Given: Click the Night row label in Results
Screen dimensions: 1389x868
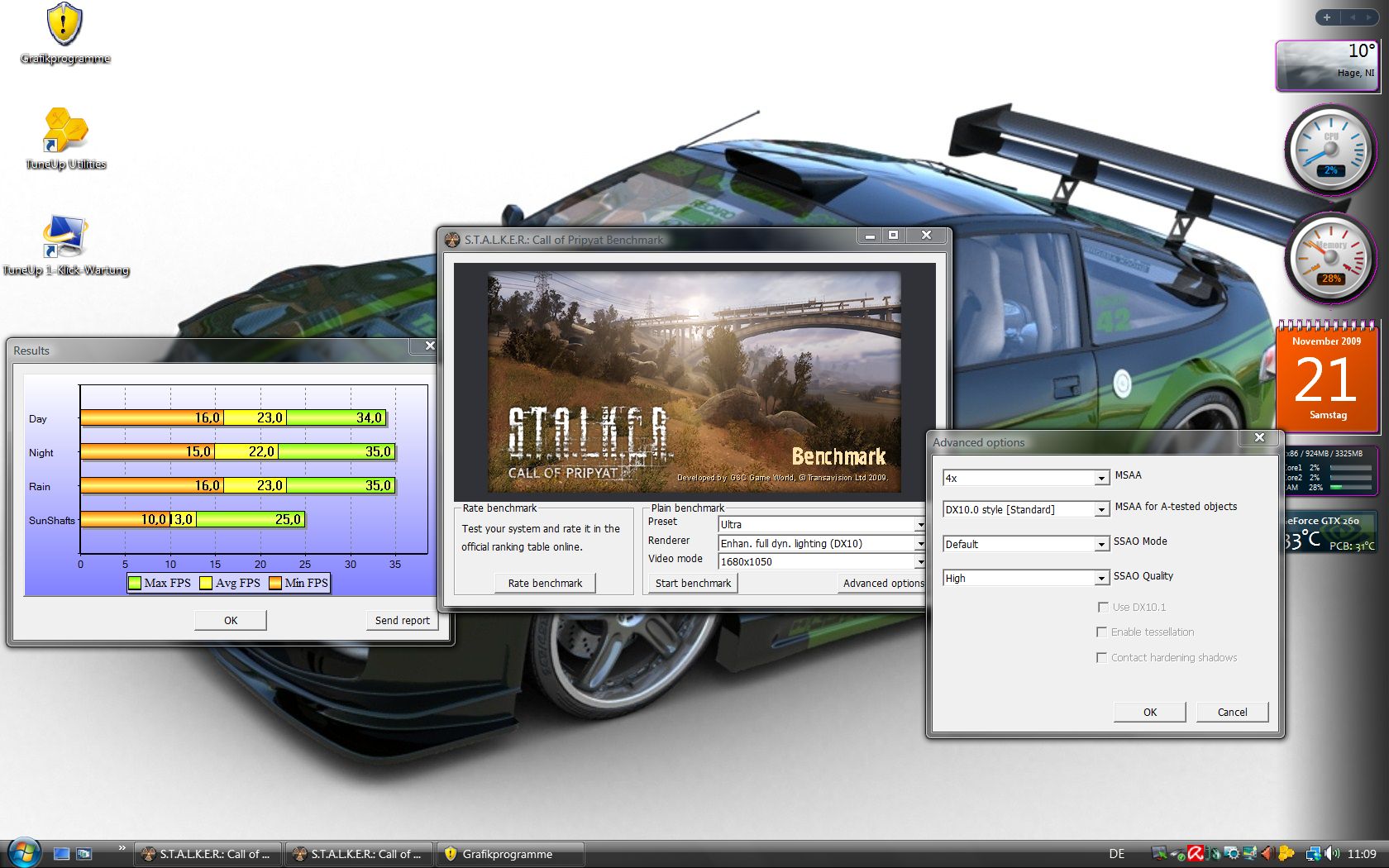Looking at the screenshot, I should 41,452.
